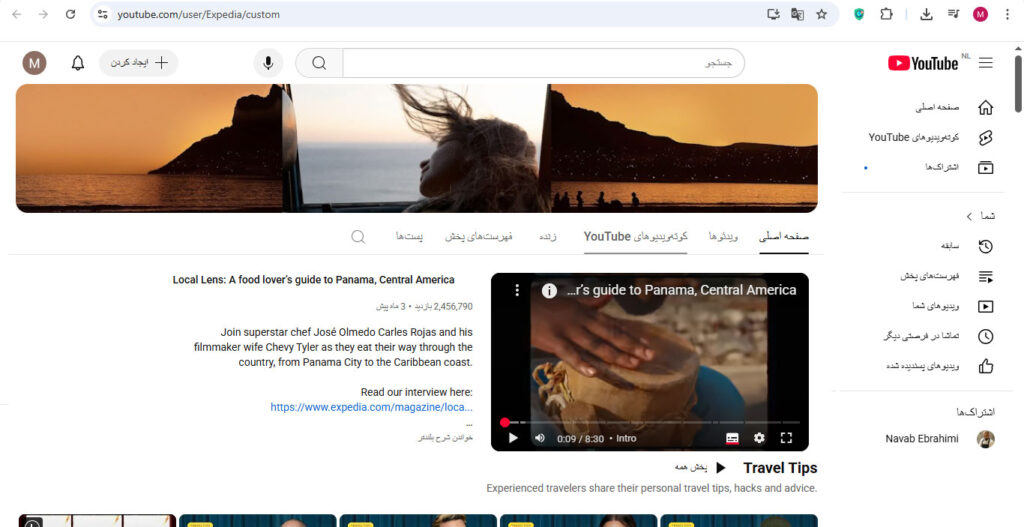The image size is (1024, 527).
Task: Click the browser back arrow
Action: coord(17,14)
